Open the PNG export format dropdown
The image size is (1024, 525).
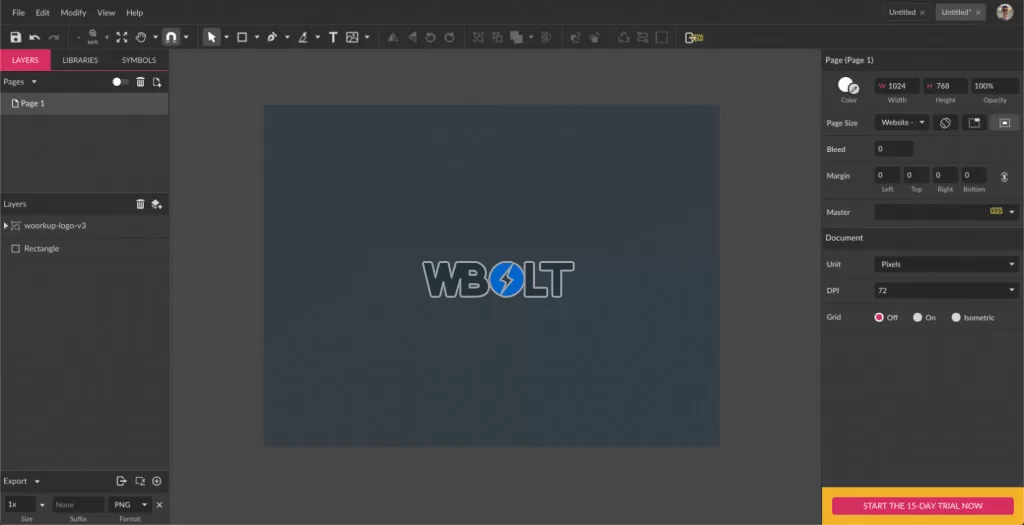click(130, 505)
